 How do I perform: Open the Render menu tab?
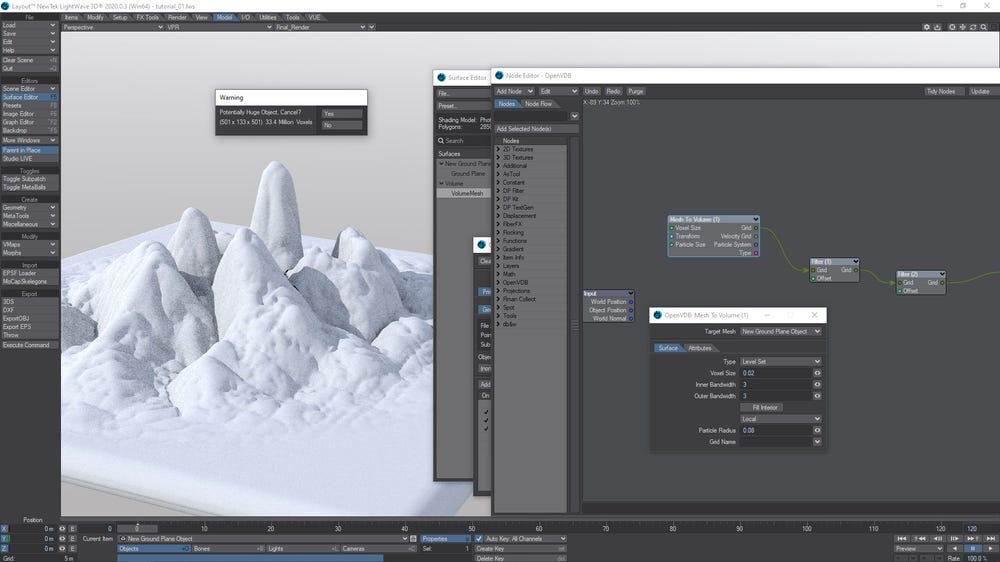tap(177, 17)
